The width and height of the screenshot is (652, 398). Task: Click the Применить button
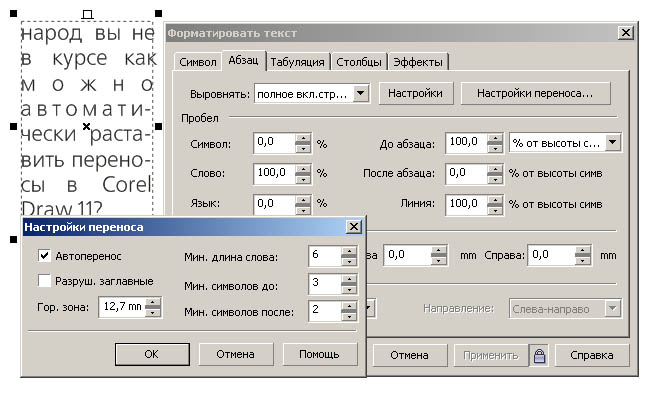(x=491, y=355)
